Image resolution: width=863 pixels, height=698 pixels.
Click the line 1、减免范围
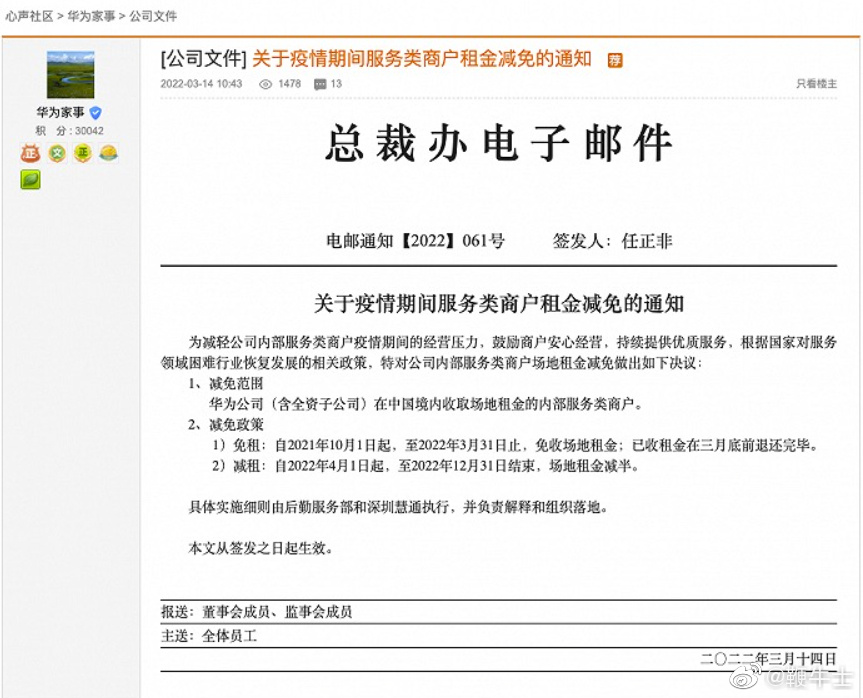(226, 384)
